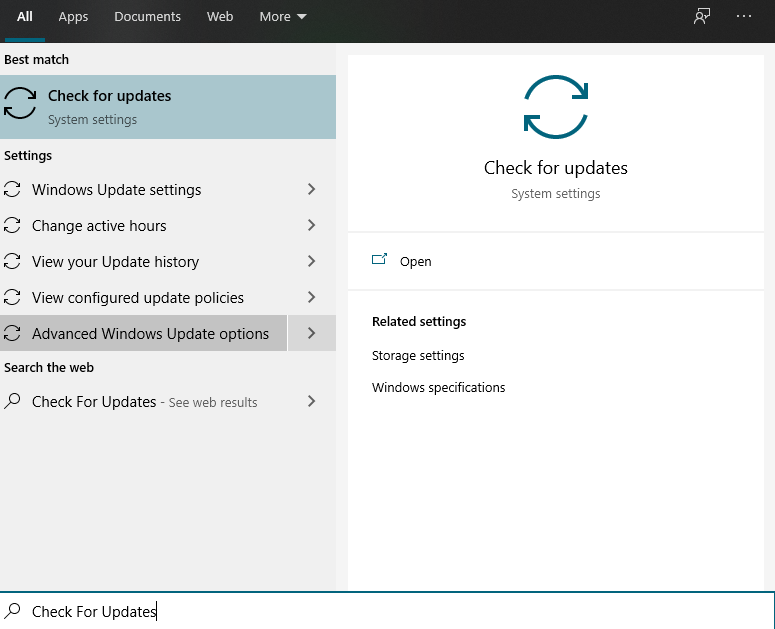Expand the web results arrow for Check For Updates
This screenshot has width=775, height=629.
point(311,401)
